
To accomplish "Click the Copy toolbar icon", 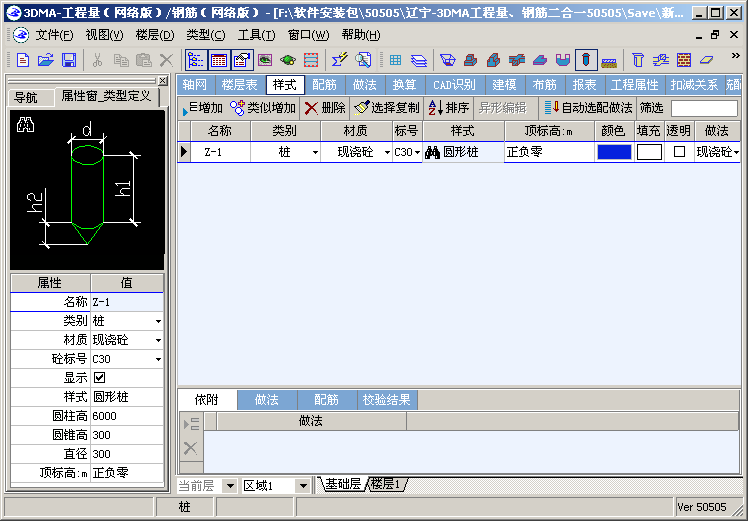I will tap(121, 60).
